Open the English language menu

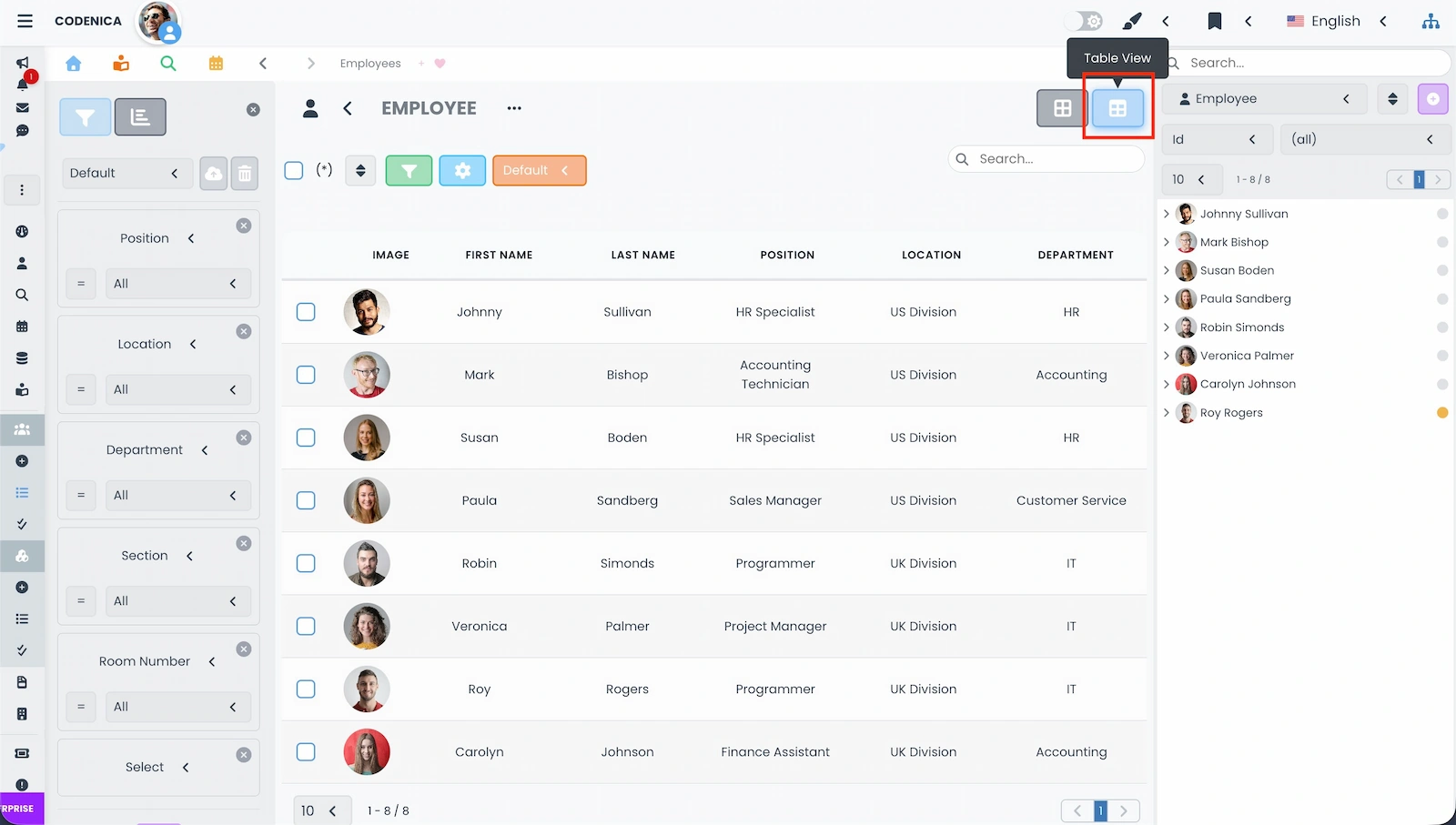1334,20
